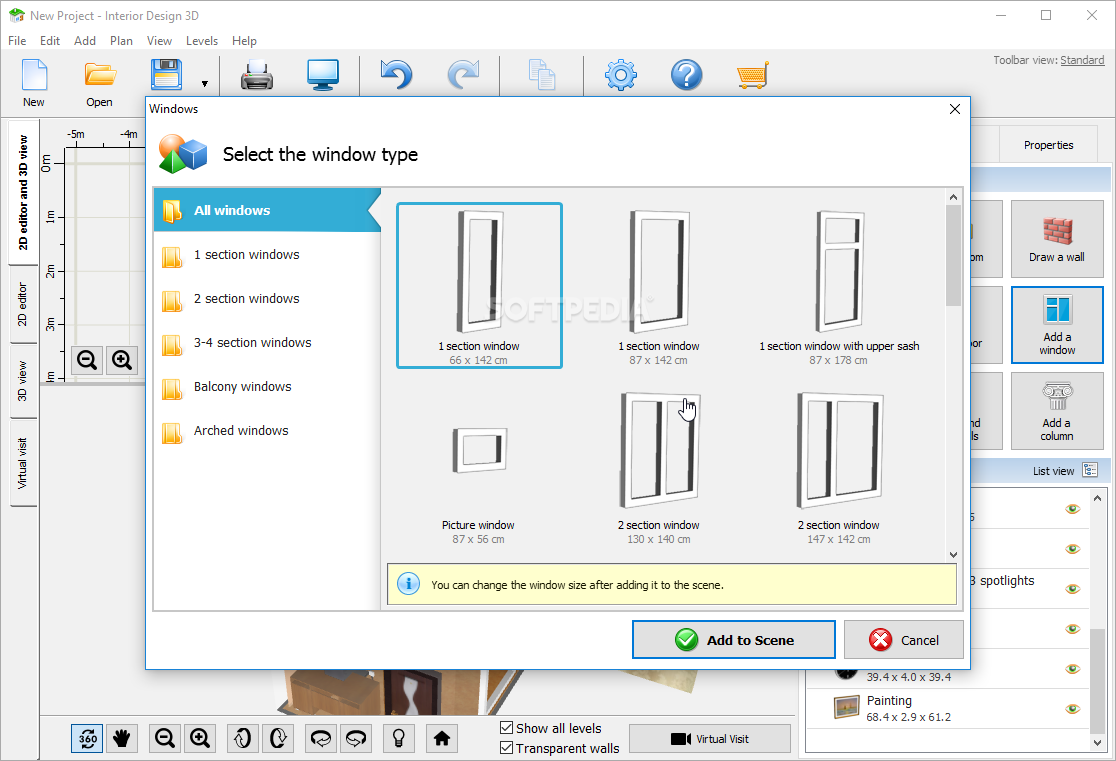Click the Help question mark icon
This screenshot has height=761, width=1116.
pos(686,75)
